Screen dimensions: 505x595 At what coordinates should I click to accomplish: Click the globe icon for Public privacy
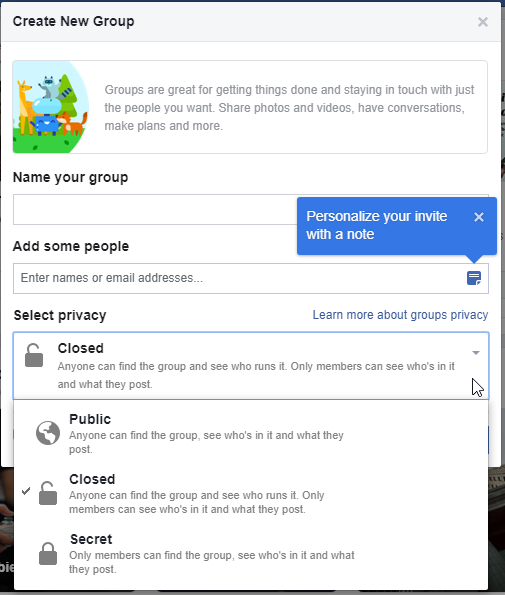tap(48, 433)
